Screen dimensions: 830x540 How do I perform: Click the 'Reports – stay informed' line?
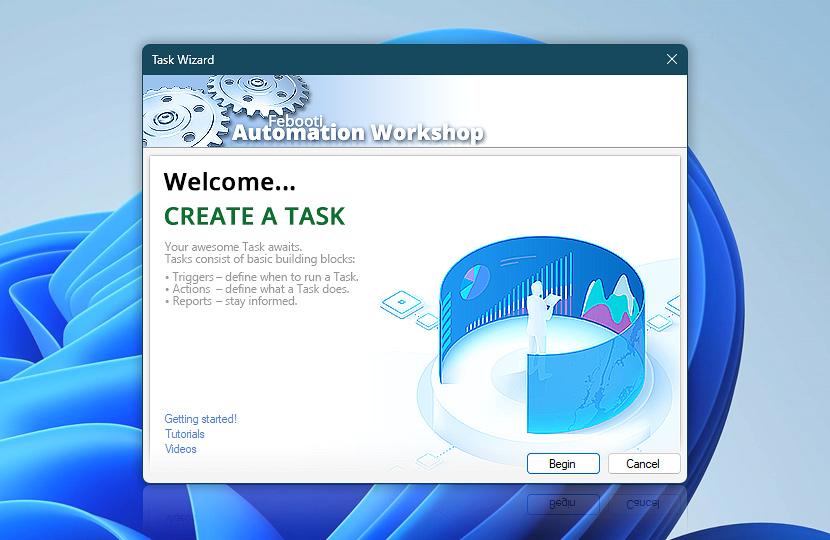coord(231,301)
